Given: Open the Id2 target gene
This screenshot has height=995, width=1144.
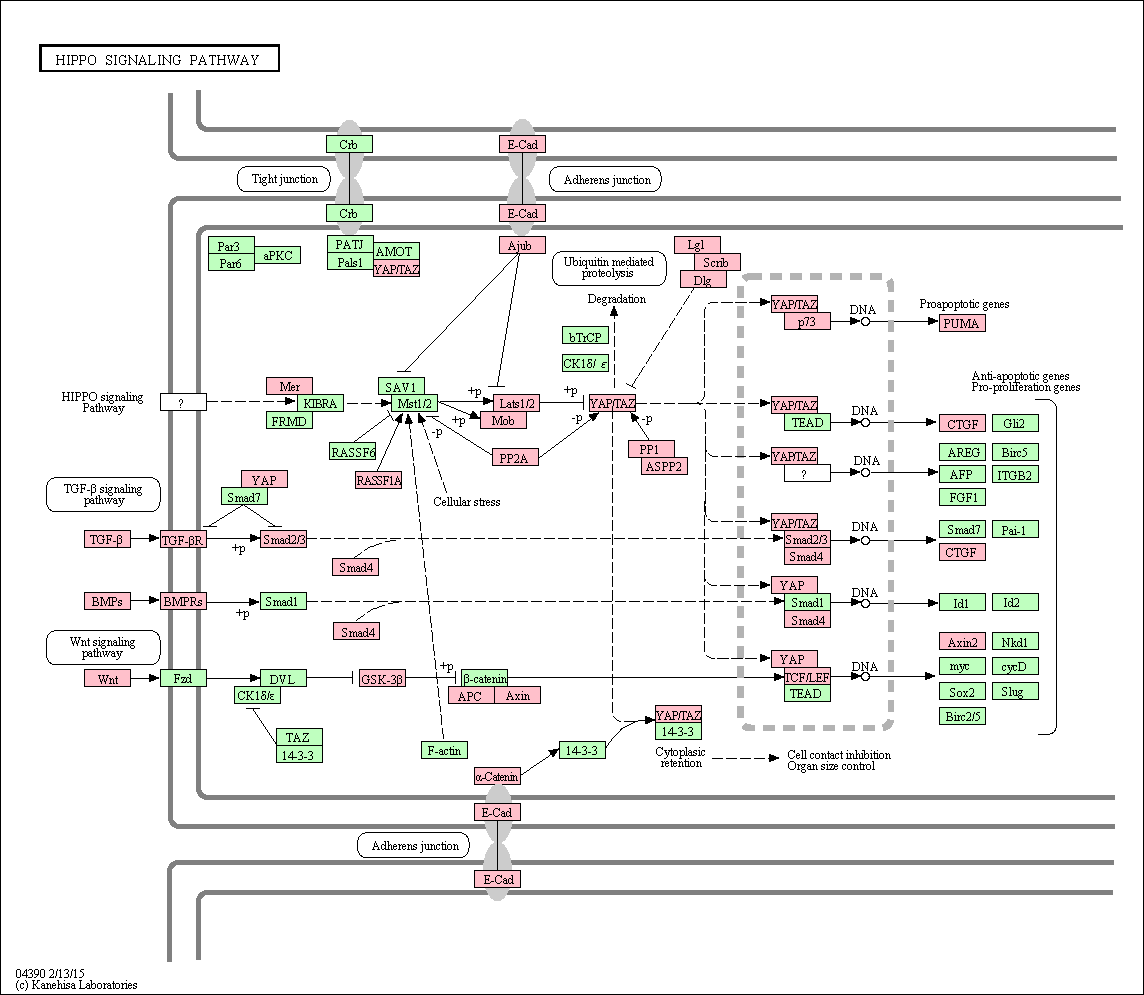Looking at the screenshot, I should [1016, 603].
